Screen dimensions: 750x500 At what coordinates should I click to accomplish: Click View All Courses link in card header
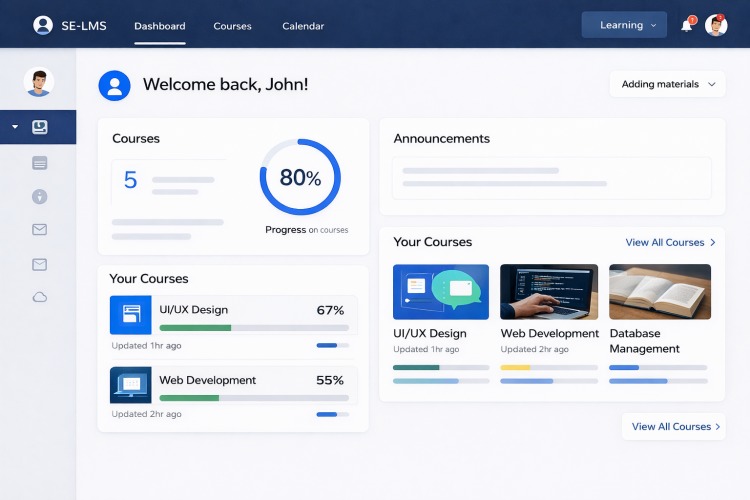point(671,243)
